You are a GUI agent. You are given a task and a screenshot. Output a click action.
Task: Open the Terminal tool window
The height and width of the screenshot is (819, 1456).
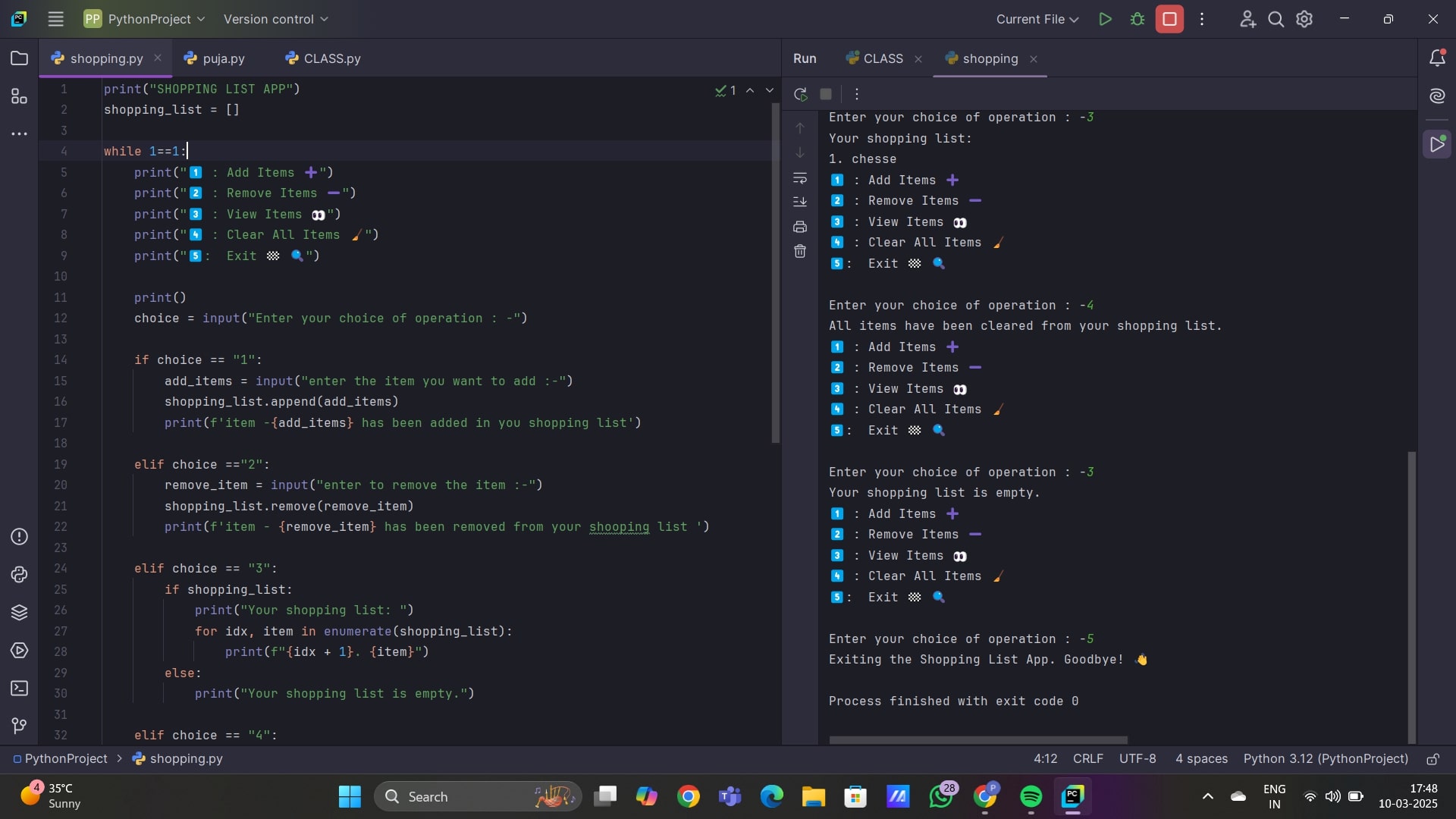[x=19, y=689]
